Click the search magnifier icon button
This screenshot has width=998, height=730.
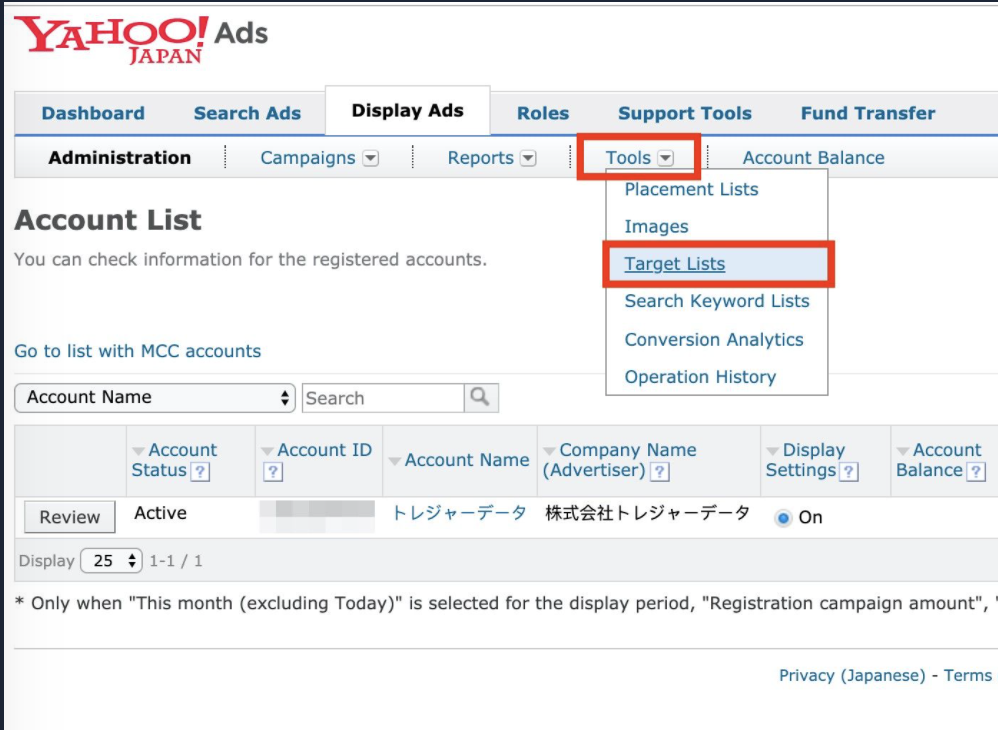pyautogui.click(x=481, y=398)
